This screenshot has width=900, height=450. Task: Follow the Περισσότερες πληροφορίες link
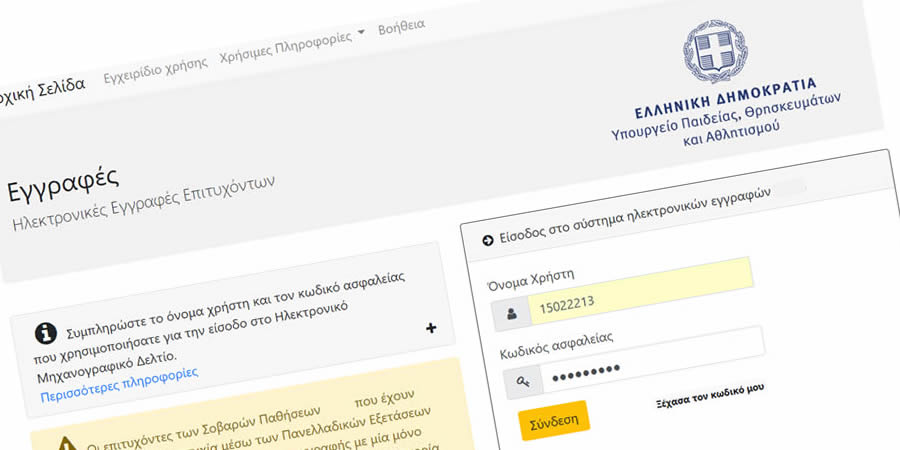coord(119,383)
